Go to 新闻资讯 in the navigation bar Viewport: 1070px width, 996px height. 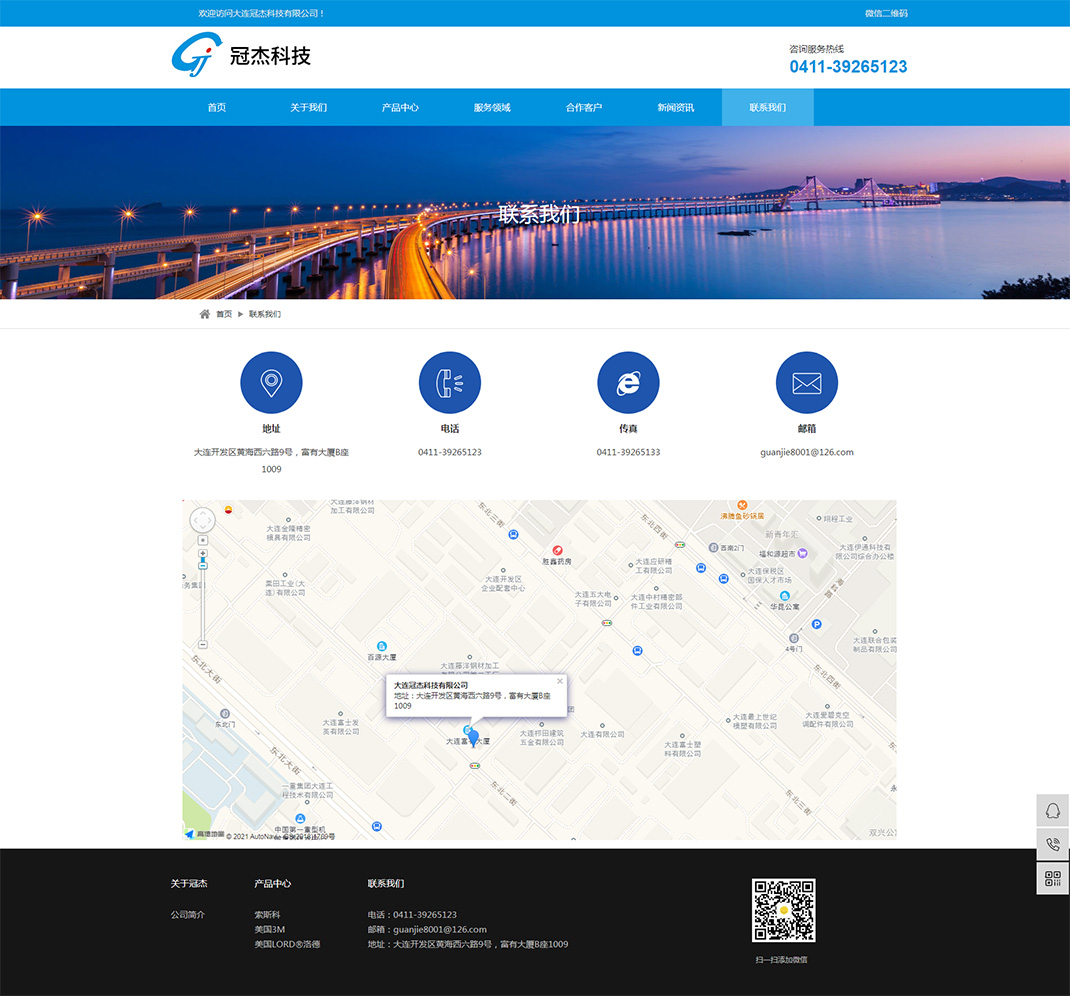tap(675, 107)
